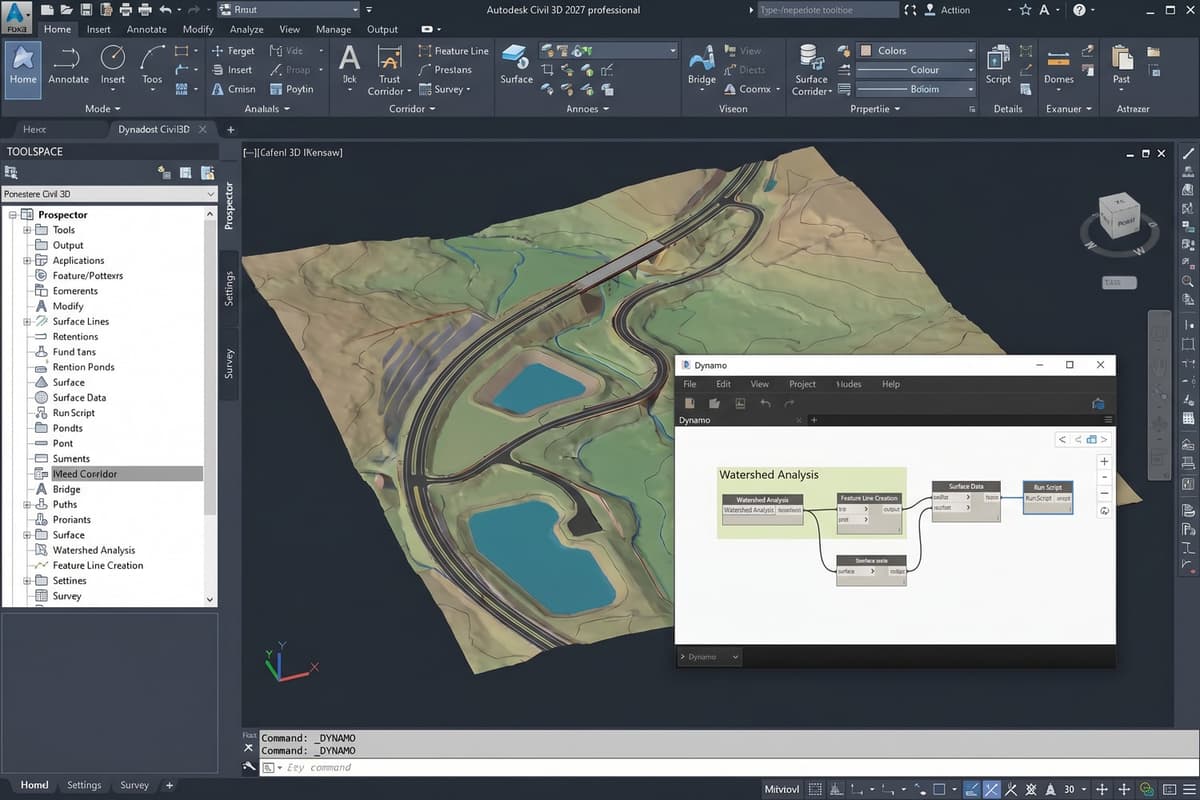Click the Poytin tool in Analials panel
Screen dimensions: 1200x800
292,89
